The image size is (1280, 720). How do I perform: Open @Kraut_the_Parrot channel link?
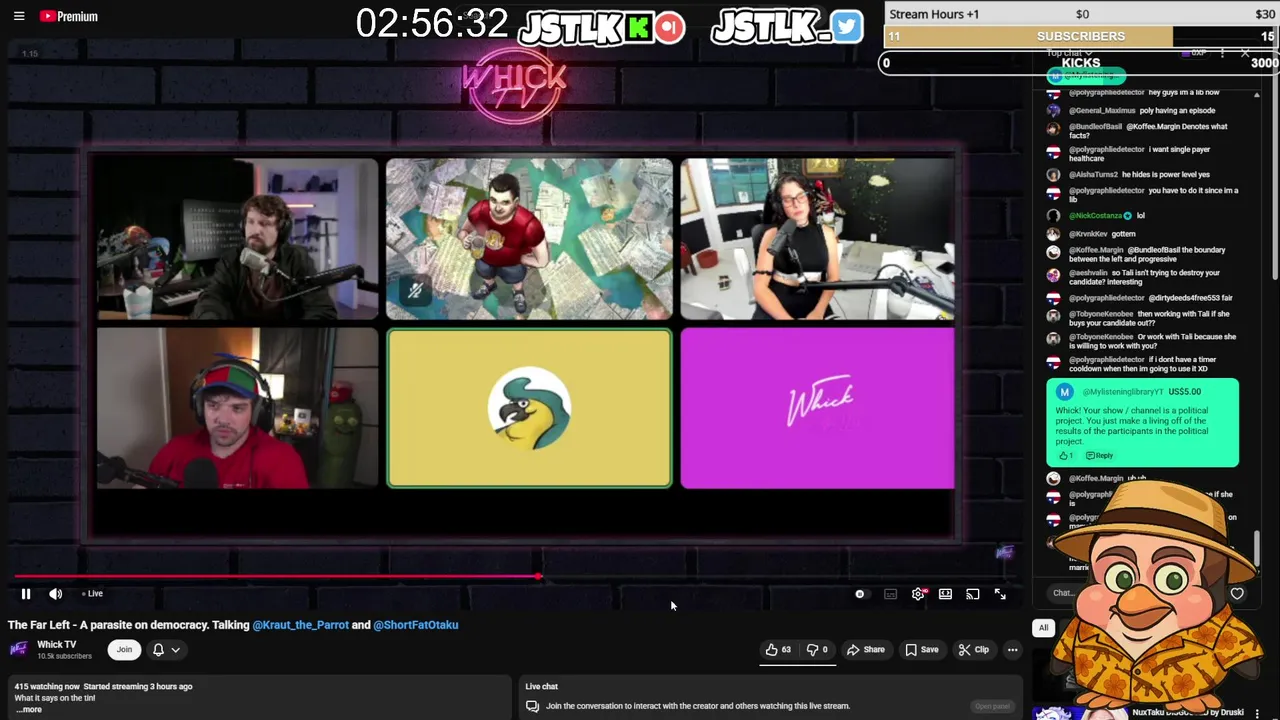click(x=301, y=625)
